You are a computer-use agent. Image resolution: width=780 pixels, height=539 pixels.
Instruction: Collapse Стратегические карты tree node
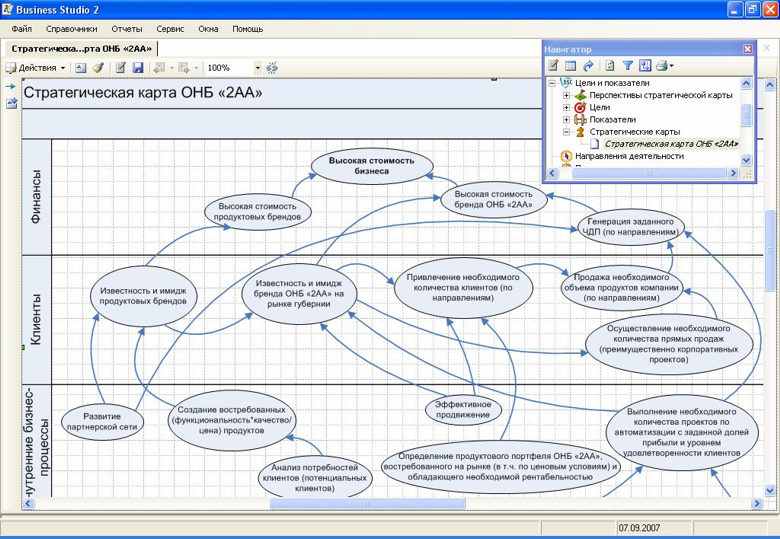pyautogui.click(x=566, y=132)
